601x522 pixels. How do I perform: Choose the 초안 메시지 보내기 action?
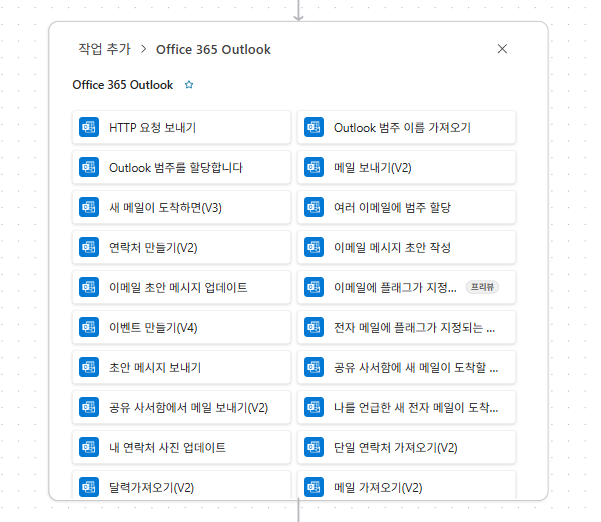[x=181, y=367]
